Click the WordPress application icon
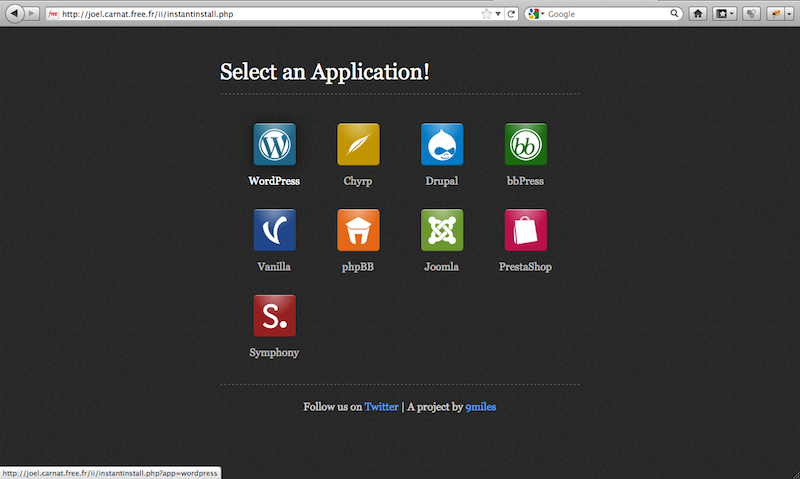This screenshot has height=479, width=800. point(274,144)
